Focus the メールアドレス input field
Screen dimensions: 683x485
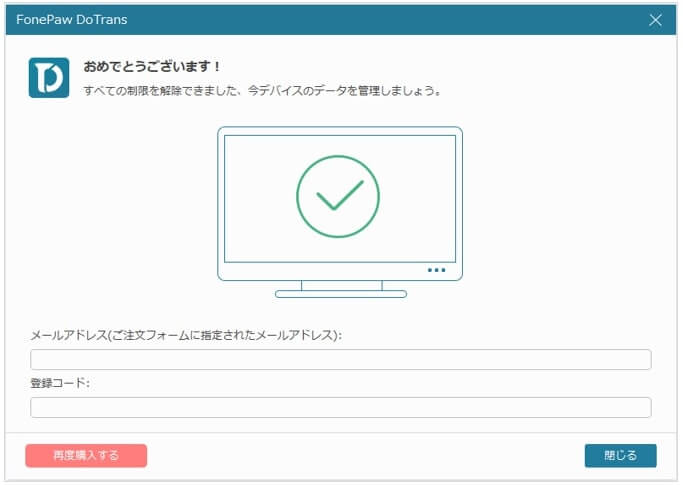341,360
